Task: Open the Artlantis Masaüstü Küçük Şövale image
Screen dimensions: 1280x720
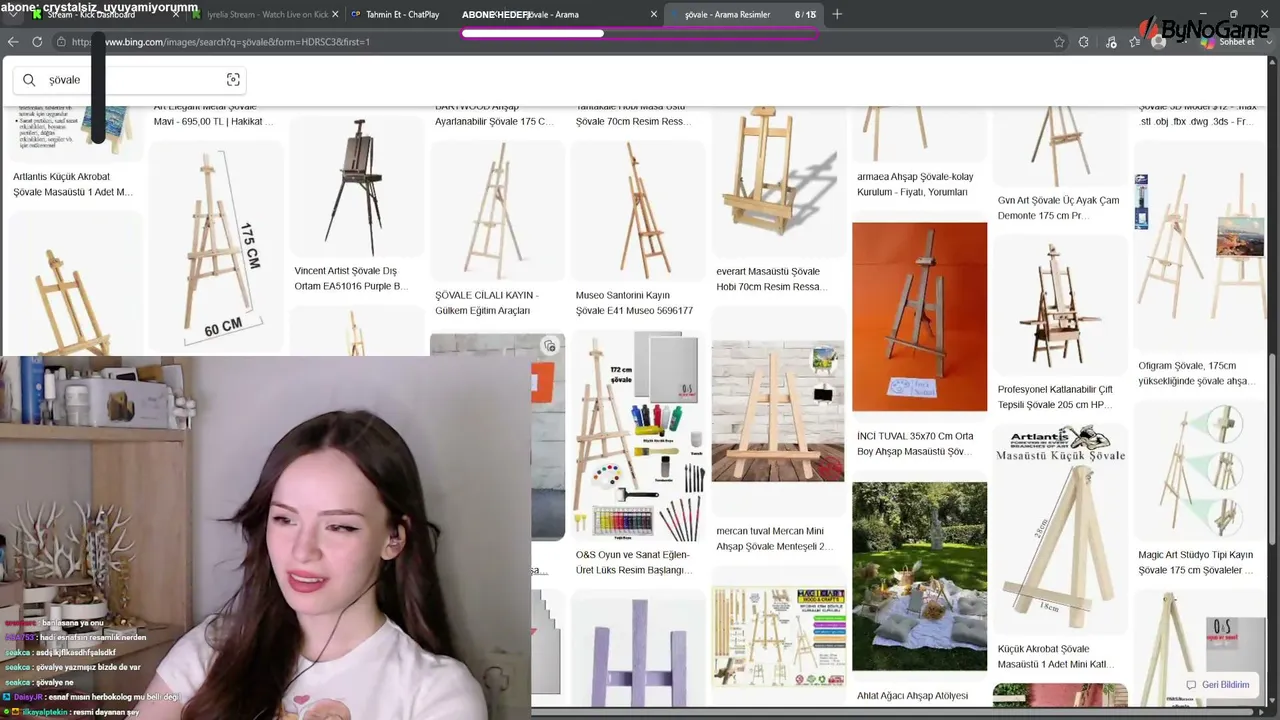Action: (1060, 530)
